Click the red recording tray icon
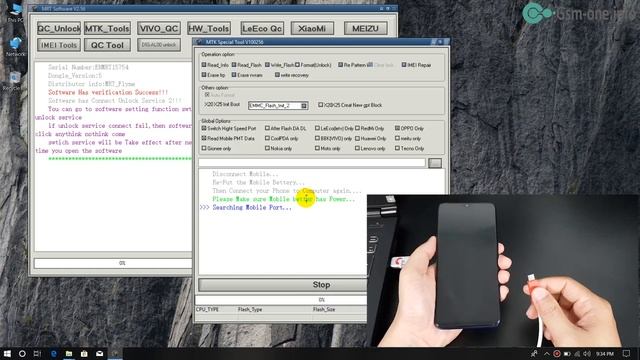Image resolution: width=640 pixels, height=360 pixels. point(556,353)
